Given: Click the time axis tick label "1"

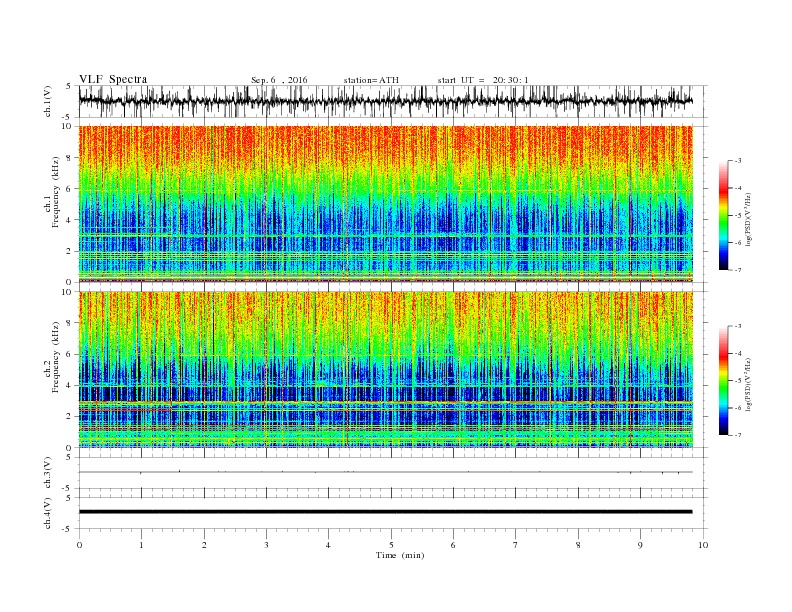Looking at the screenshot, I should [141, 545].
